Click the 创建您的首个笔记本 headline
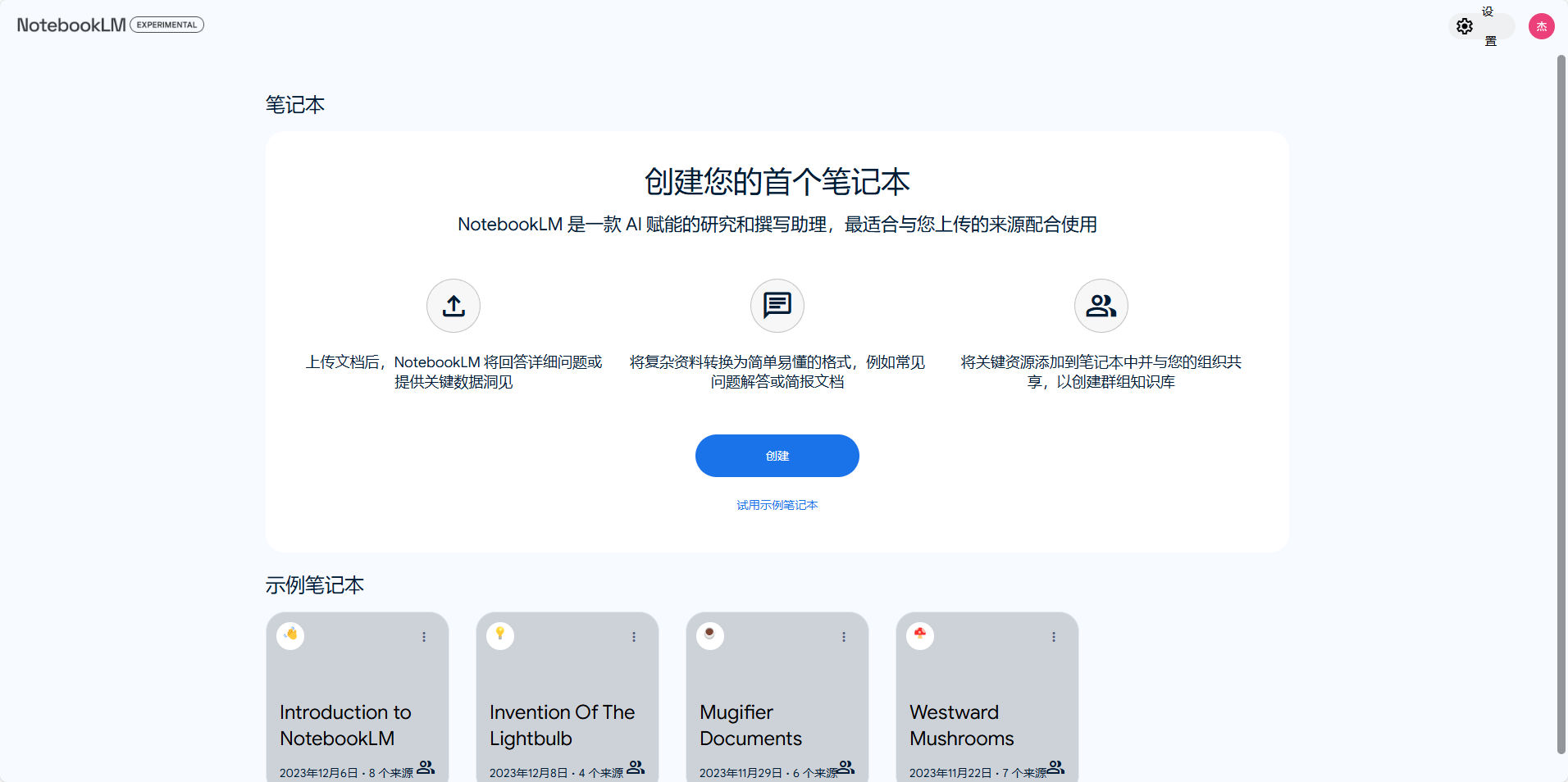 777,182
